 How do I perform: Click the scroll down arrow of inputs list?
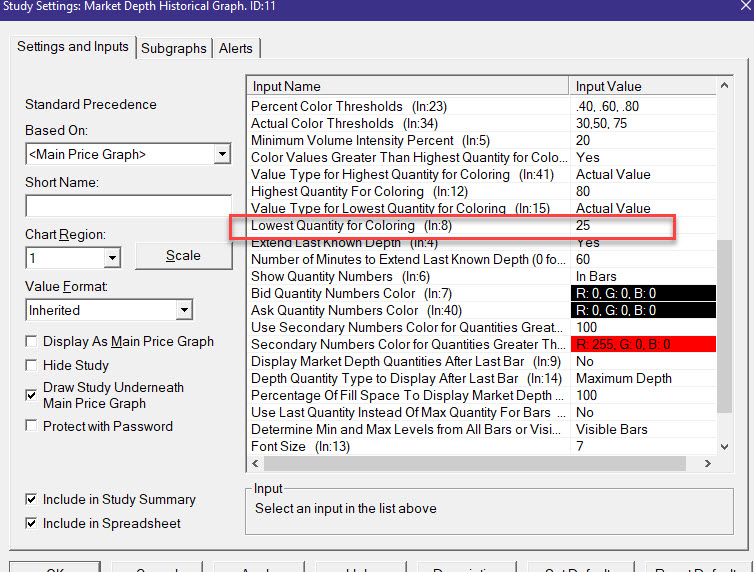(724, 447)
